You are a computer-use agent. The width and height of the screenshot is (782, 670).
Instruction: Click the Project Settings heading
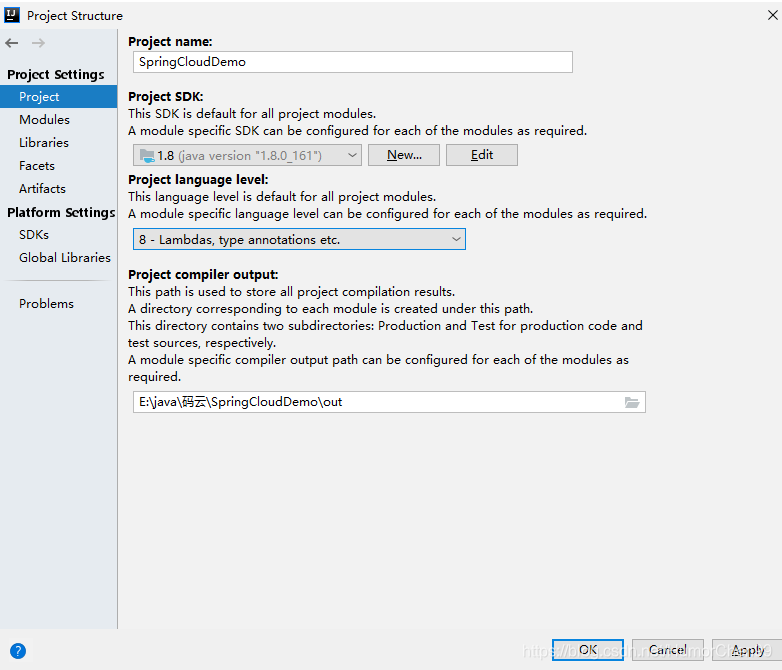(x=56, y=75)
